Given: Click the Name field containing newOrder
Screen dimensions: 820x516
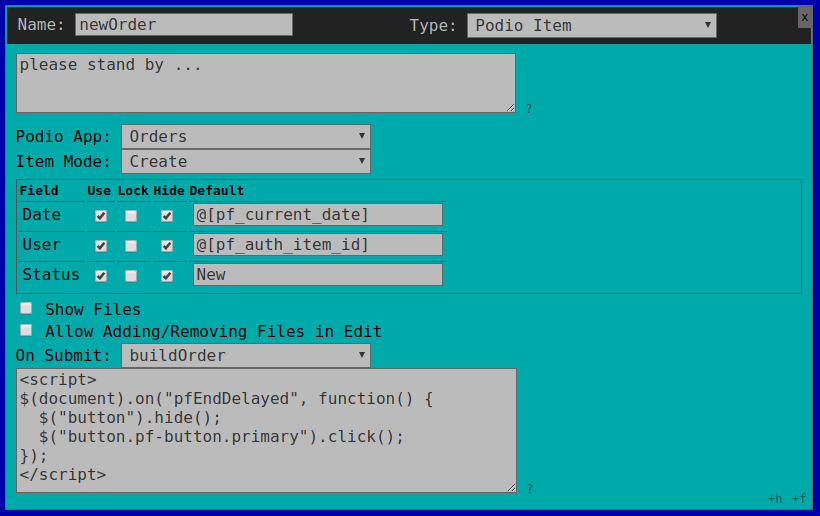Looking at the screenshot, I should [184, 25].
